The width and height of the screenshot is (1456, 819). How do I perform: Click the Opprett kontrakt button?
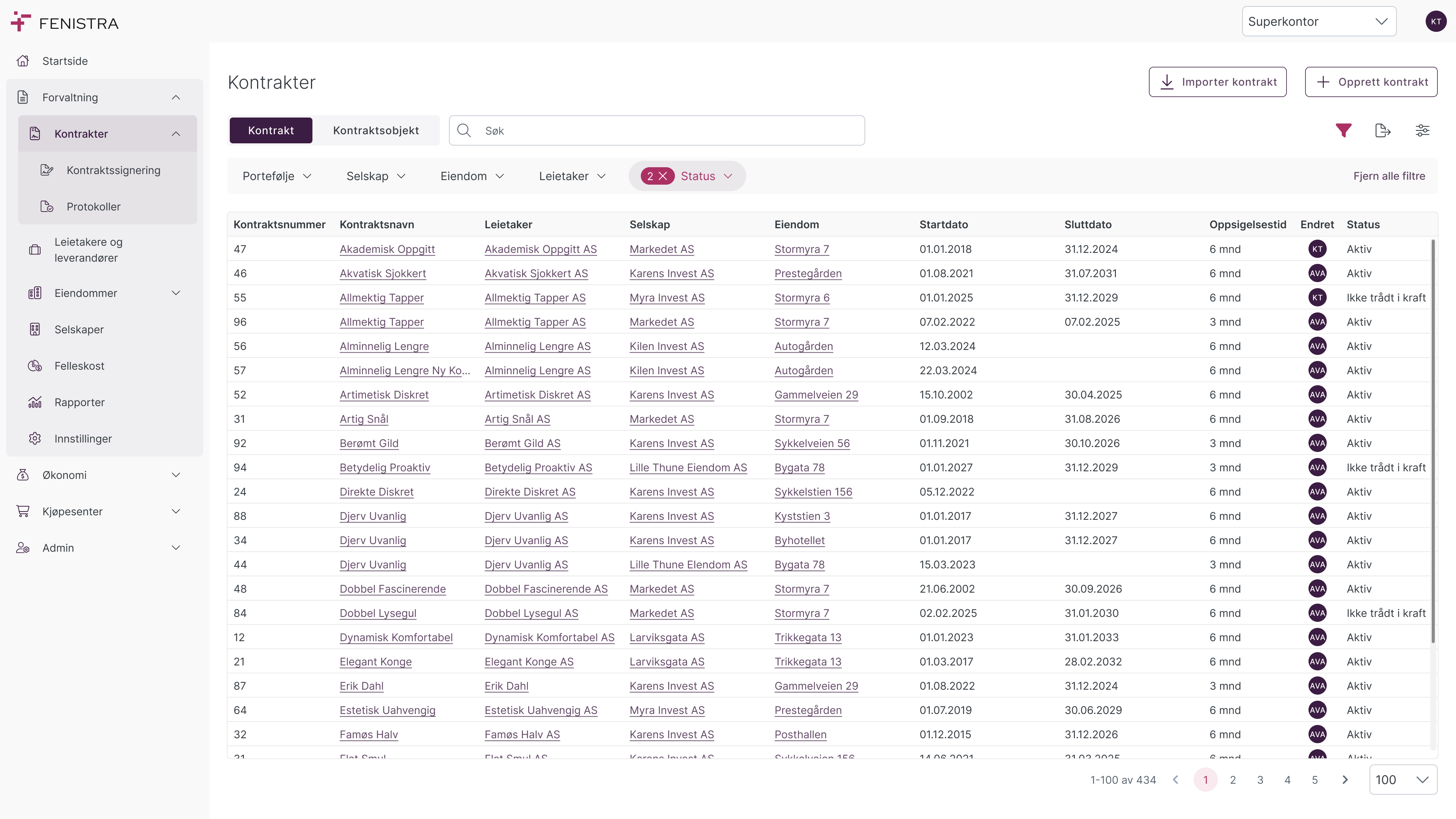tap(1371, 82)
